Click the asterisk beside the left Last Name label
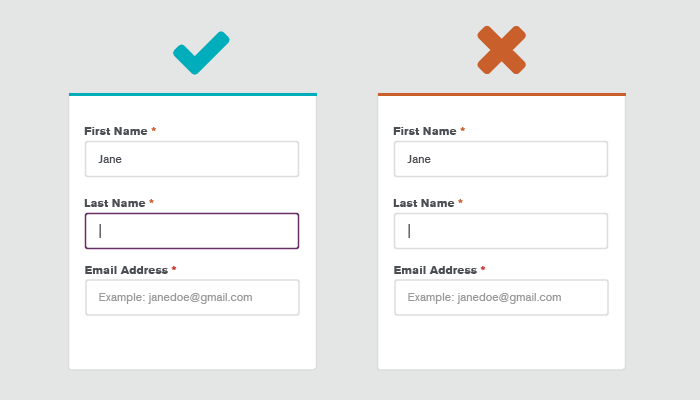The width and height of the screenshot is (700, 400). coord(151,203)
